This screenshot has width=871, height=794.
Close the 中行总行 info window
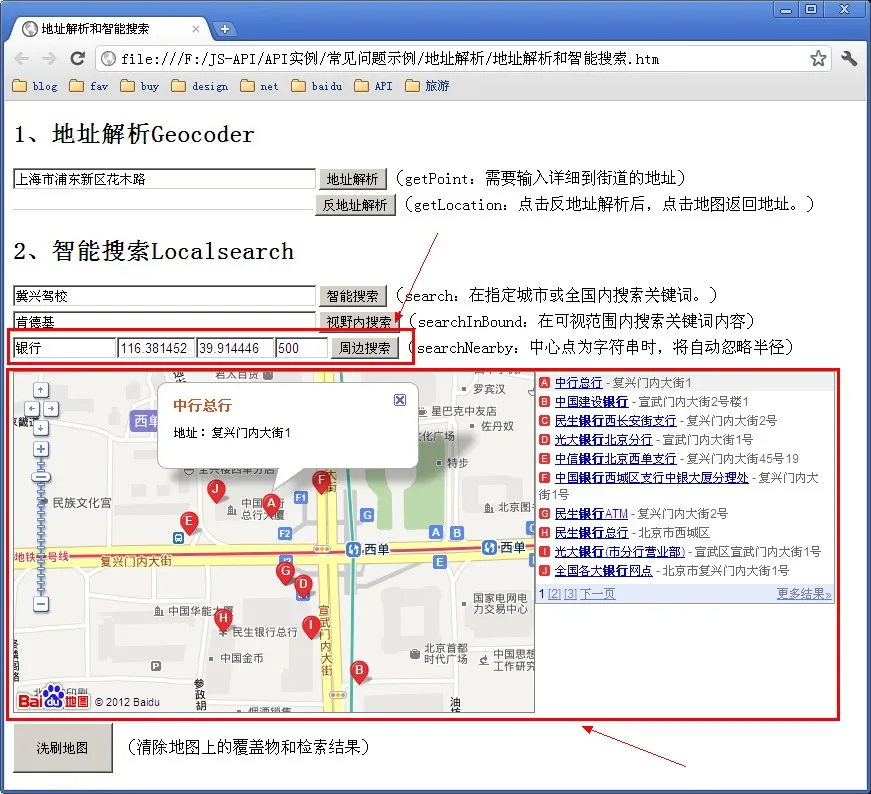pyautogui.click(x=400, y=400)
